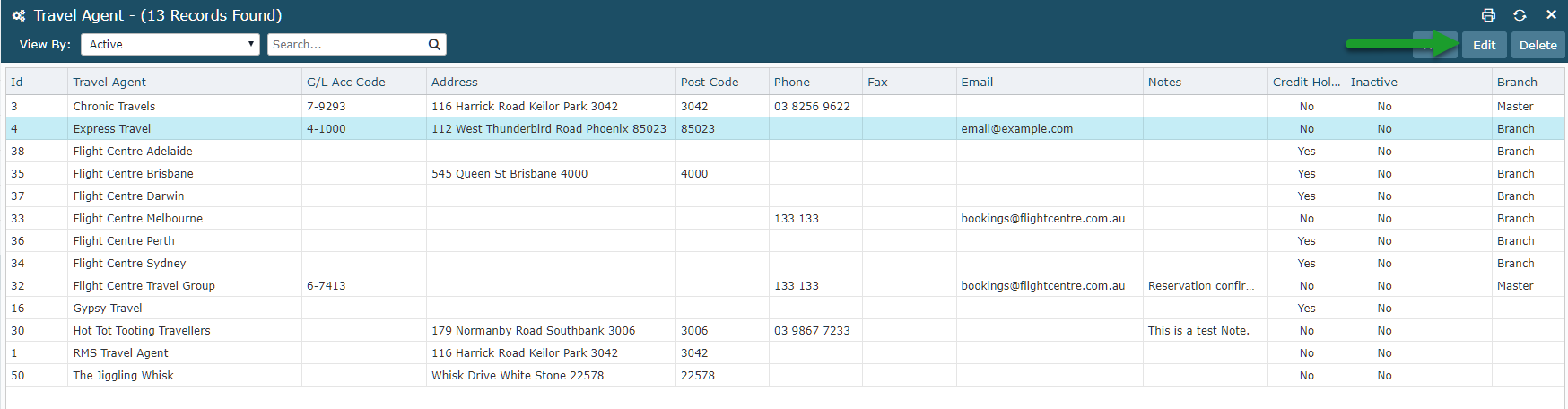This screenshot has width=1568, height=409.
Task: Sort by Post Code column header
Action: point(722,82)
